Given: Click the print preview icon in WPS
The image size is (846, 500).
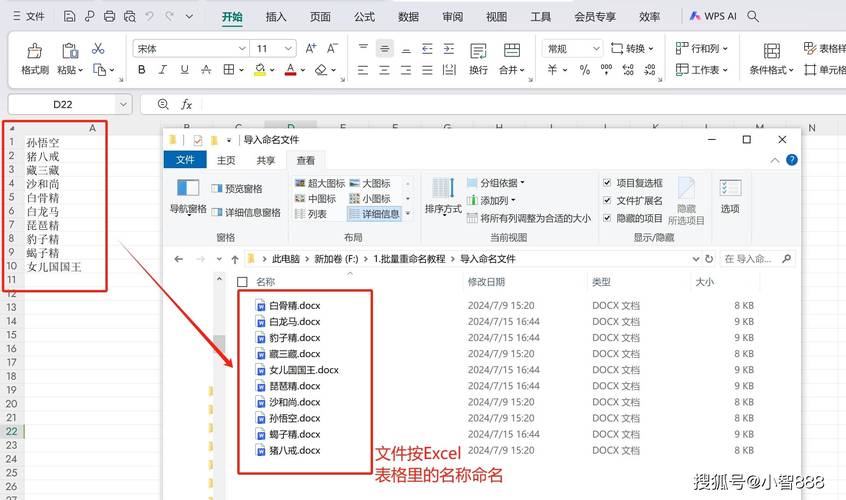Looking at the screenshot, I should pyautogui.click(x=129, y=16).
